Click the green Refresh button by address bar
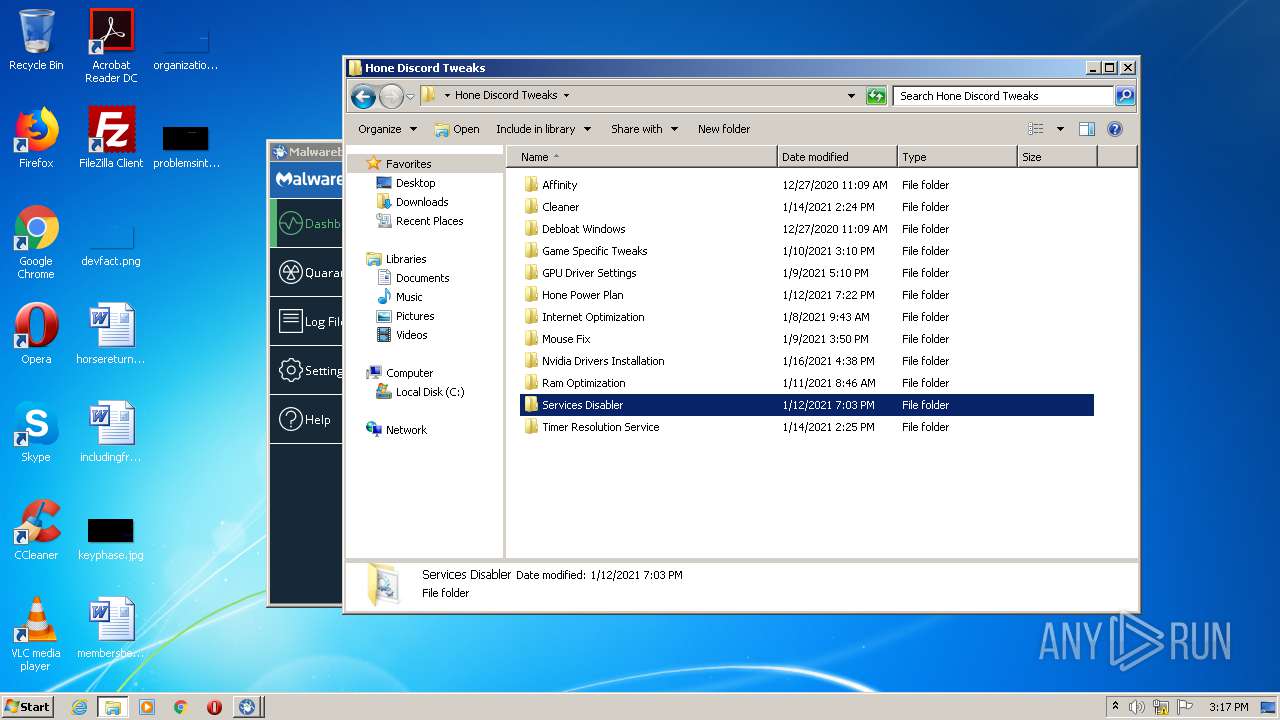Viewport: 1280px width, 720px height. [x=876, y=96]
